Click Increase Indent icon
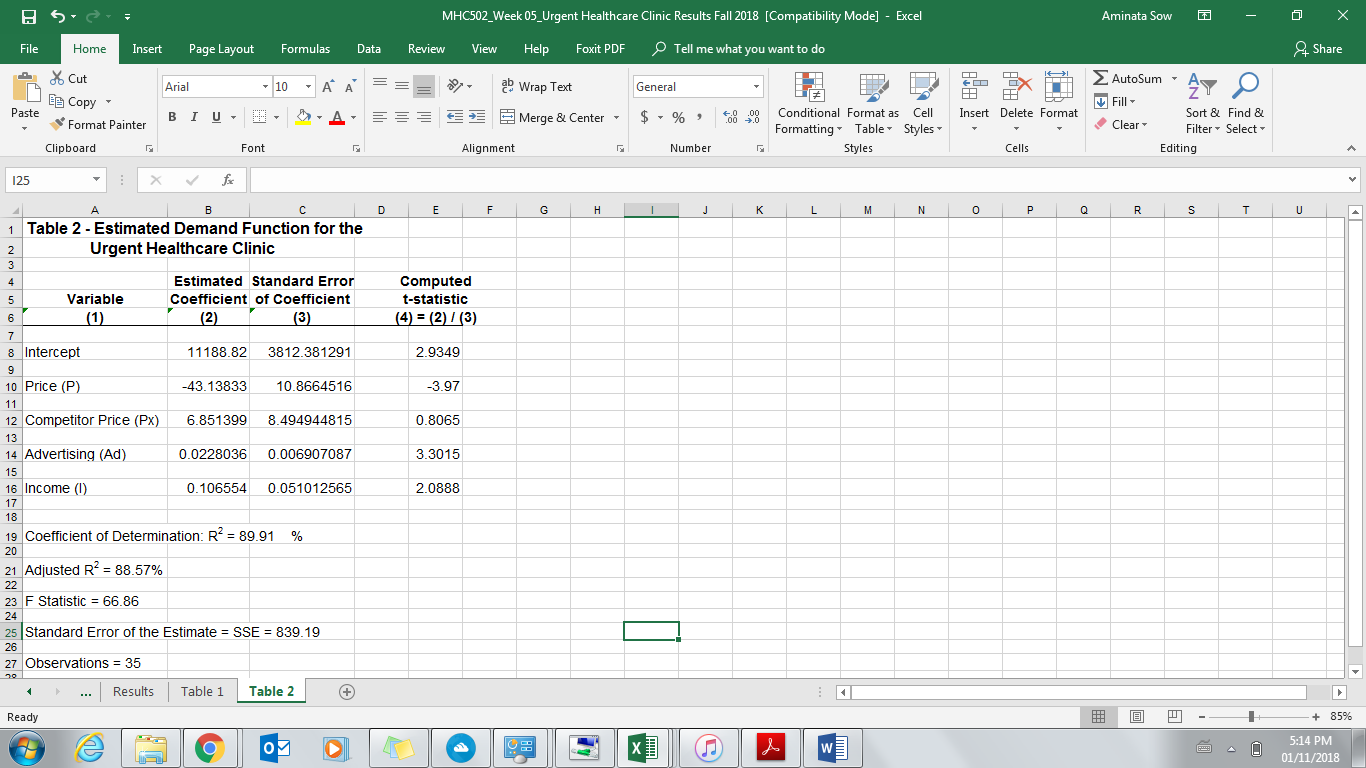The image size is (1366, 768). point(477,118)
